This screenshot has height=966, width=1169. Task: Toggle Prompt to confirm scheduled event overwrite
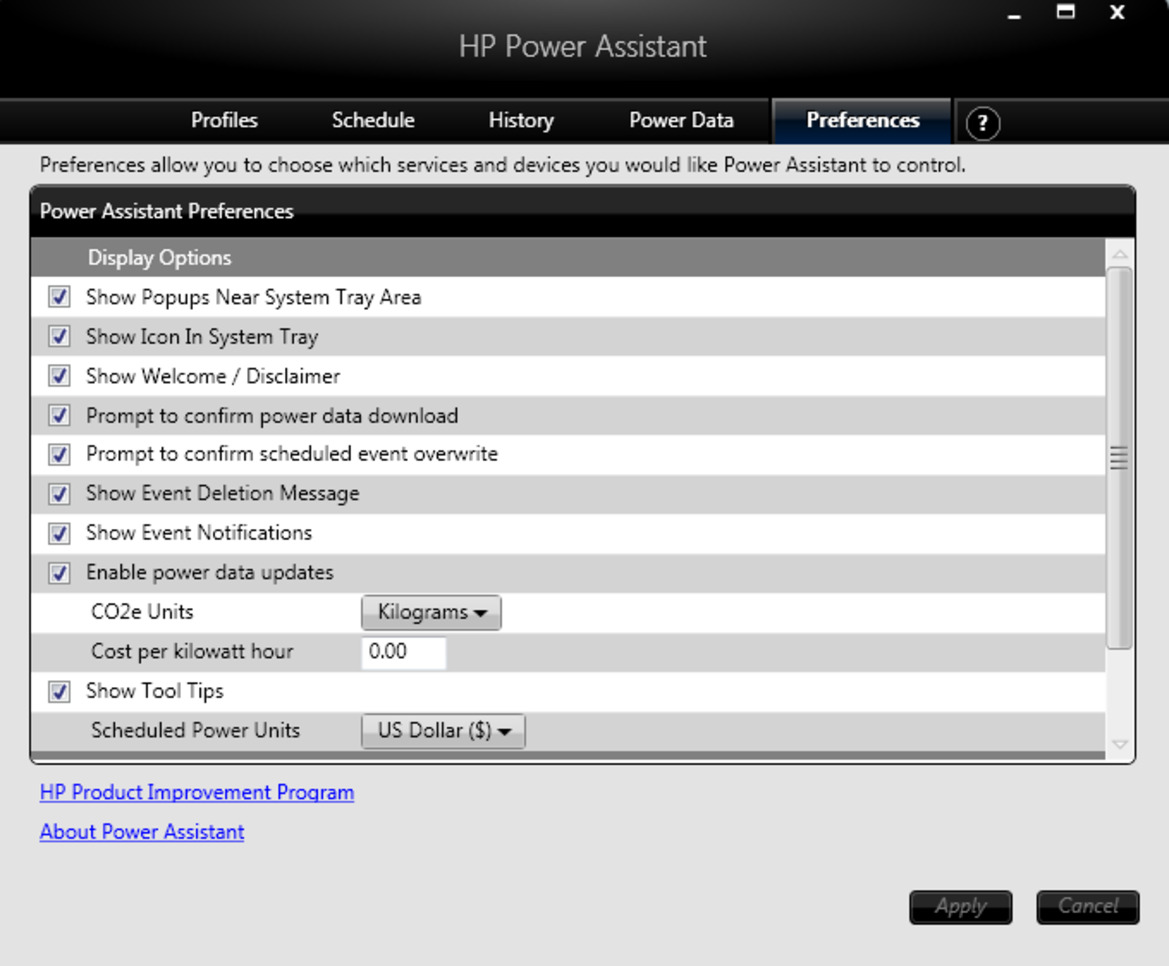click(x=60, y=455)
